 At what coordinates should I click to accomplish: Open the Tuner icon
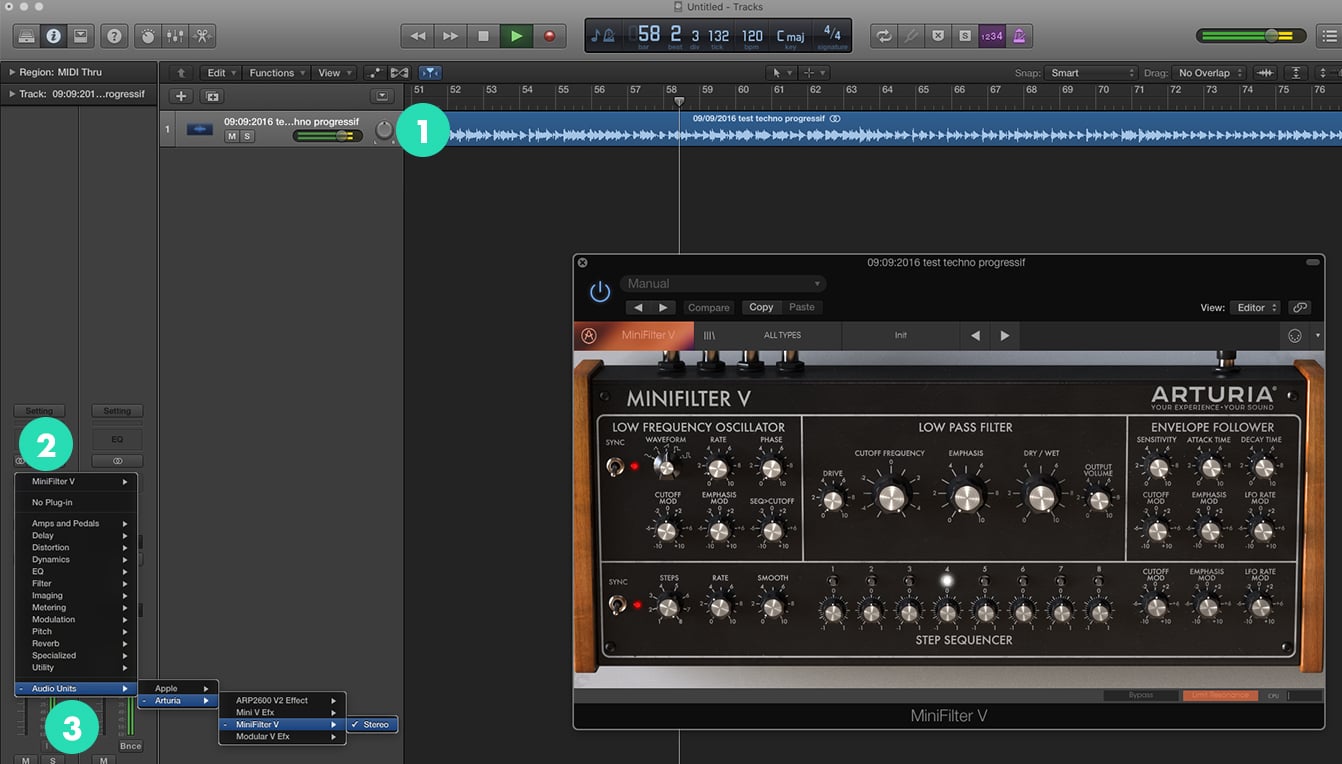911,36
